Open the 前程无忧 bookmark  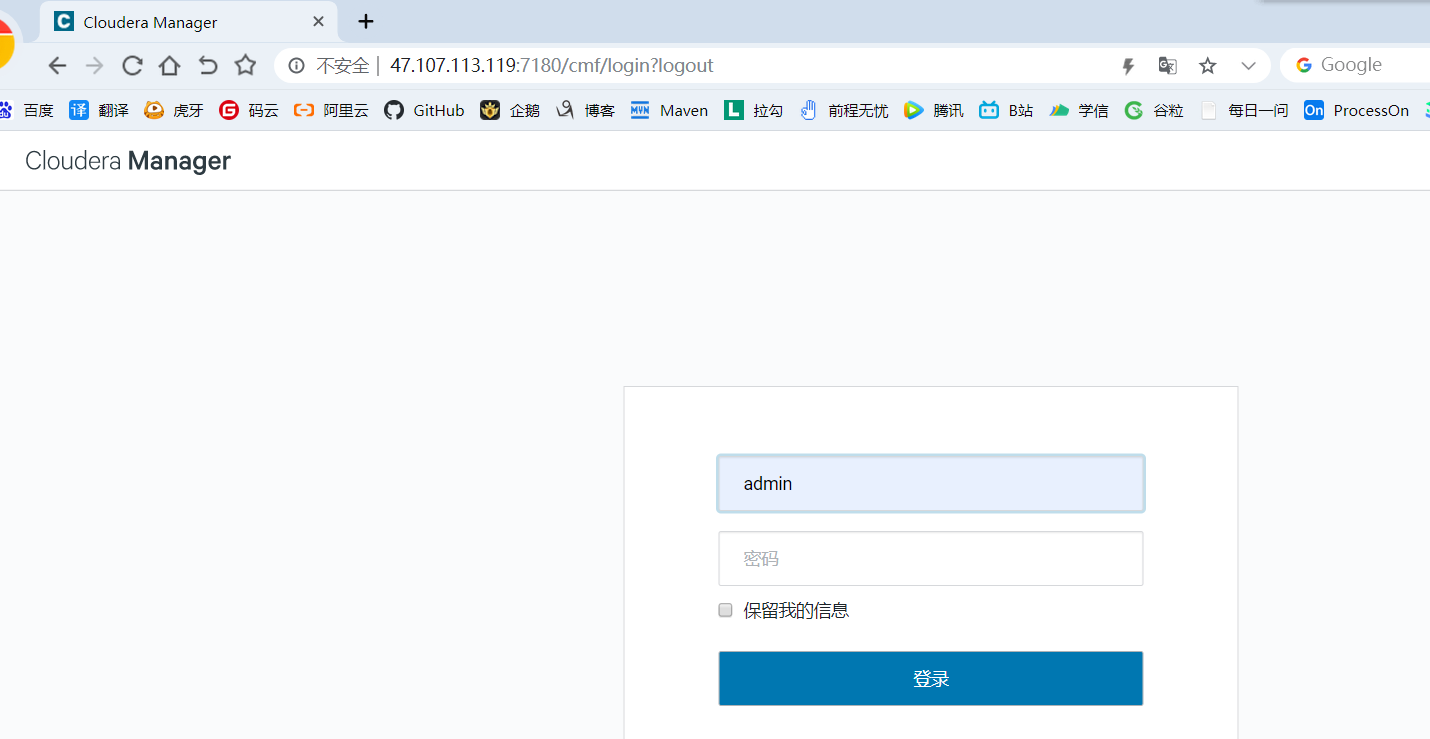843,111
